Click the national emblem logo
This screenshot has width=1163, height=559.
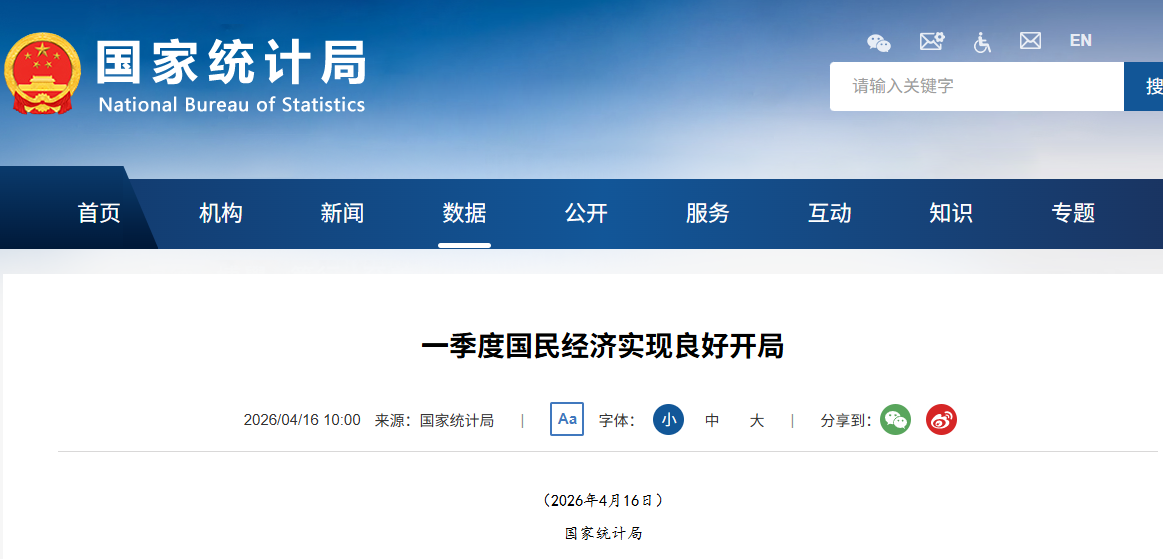(x=42, y=73)
